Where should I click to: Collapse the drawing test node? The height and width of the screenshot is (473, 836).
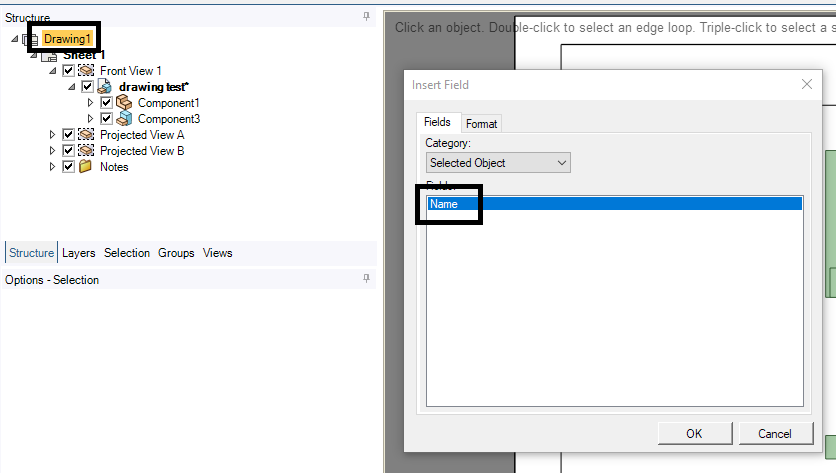click(72, 87)
